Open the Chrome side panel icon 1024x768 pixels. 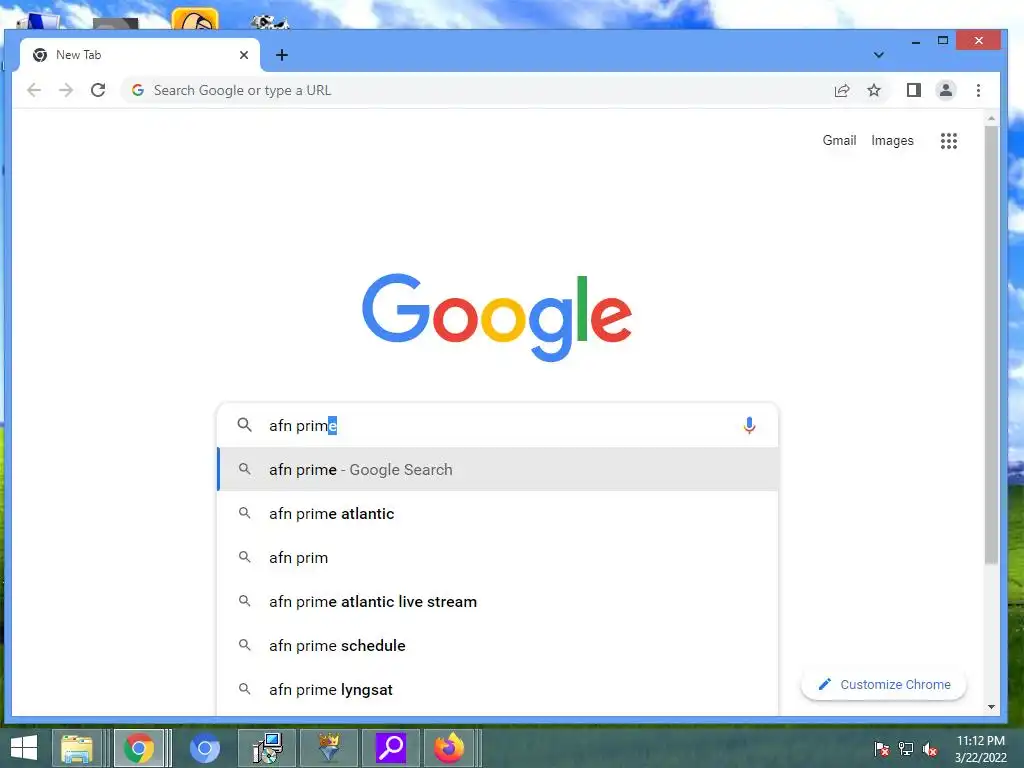coord(914,90)
